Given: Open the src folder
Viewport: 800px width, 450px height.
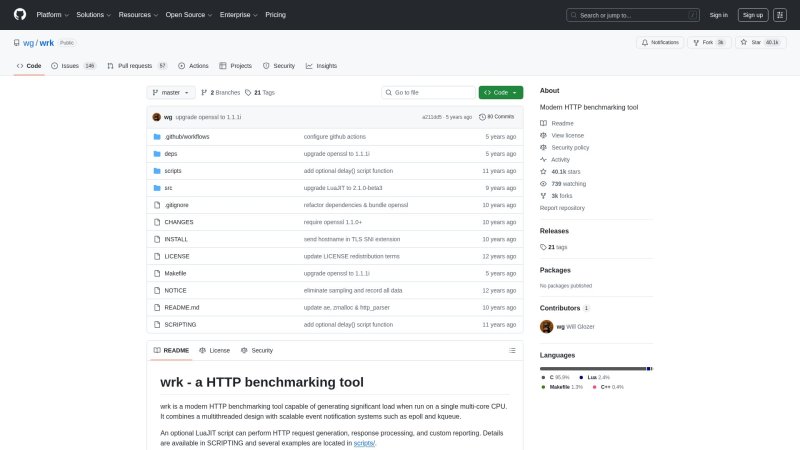Looking at the screenshot, I should click(x=169, y=187).
